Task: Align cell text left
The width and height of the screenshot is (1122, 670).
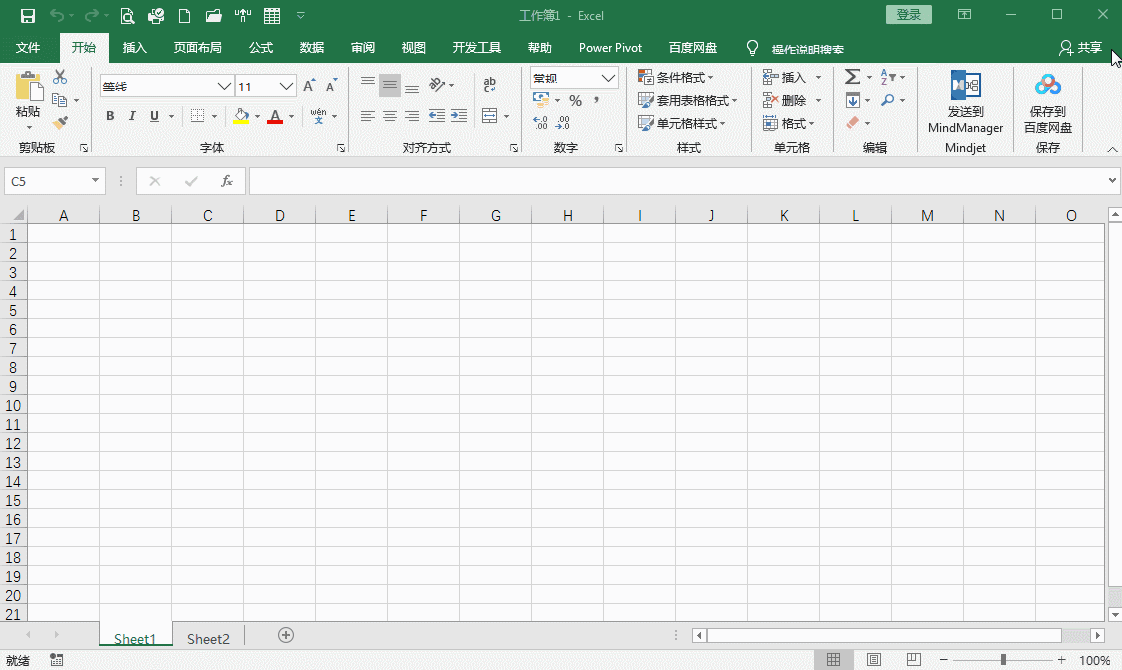Action: point(368,116)
